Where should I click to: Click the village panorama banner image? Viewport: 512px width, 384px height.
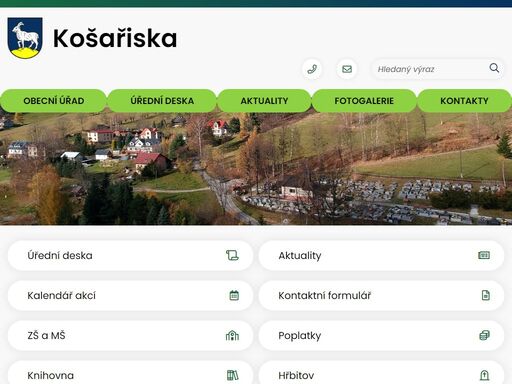pos(256,169)
